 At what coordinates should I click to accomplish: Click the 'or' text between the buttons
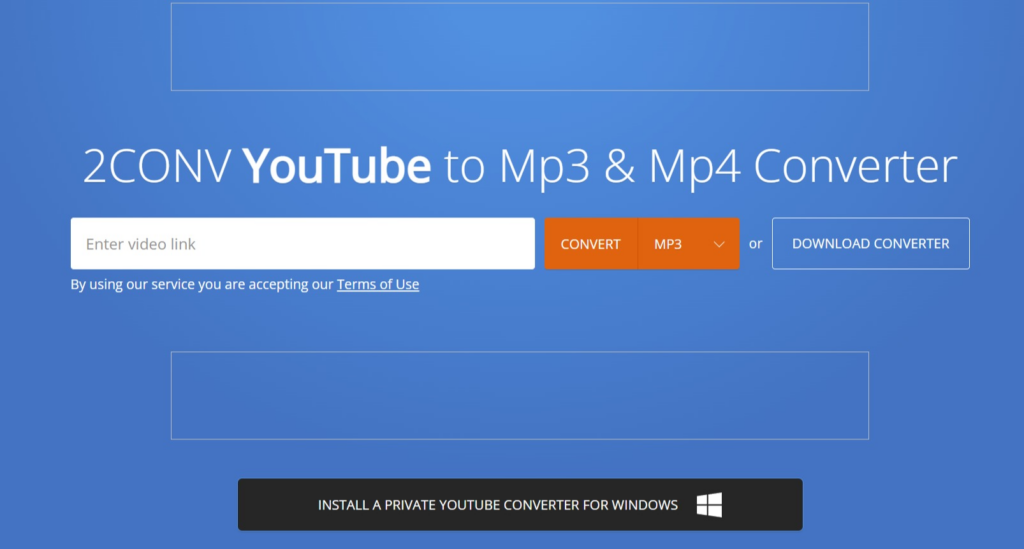pos(755,244)
